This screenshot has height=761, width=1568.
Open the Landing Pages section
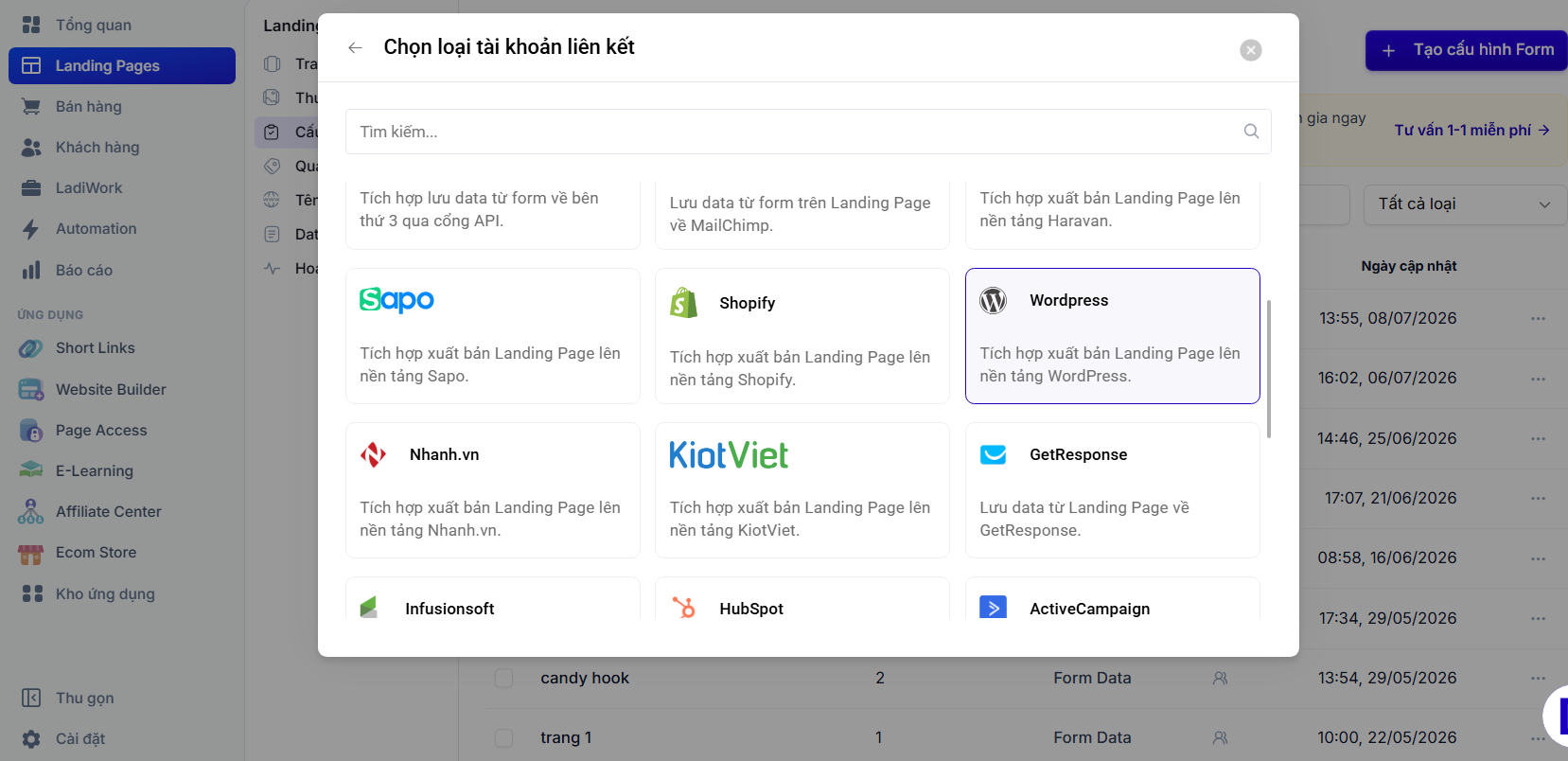tap(122, 65)
